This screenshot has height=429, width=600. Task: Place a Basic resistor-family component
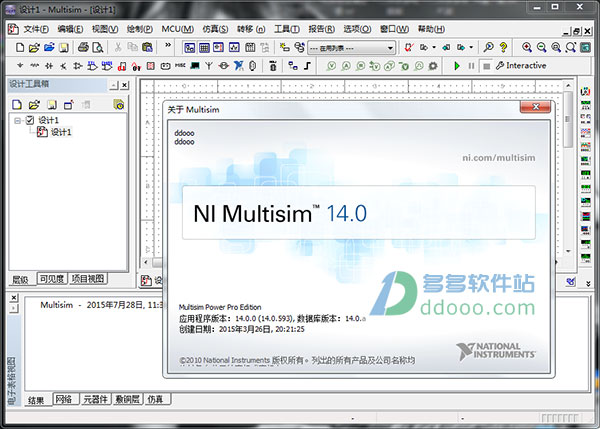(34, 66)
